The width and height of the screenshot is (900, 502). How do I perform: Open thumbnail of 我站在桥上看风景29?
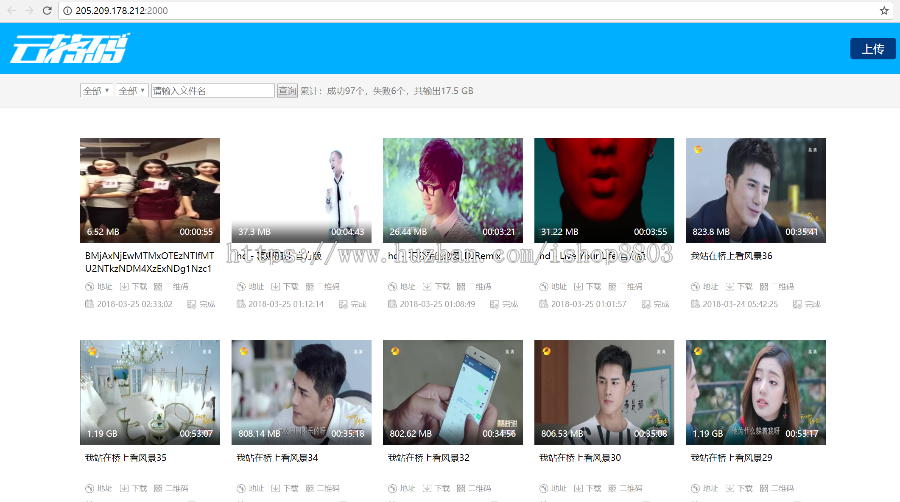(756, 392)
